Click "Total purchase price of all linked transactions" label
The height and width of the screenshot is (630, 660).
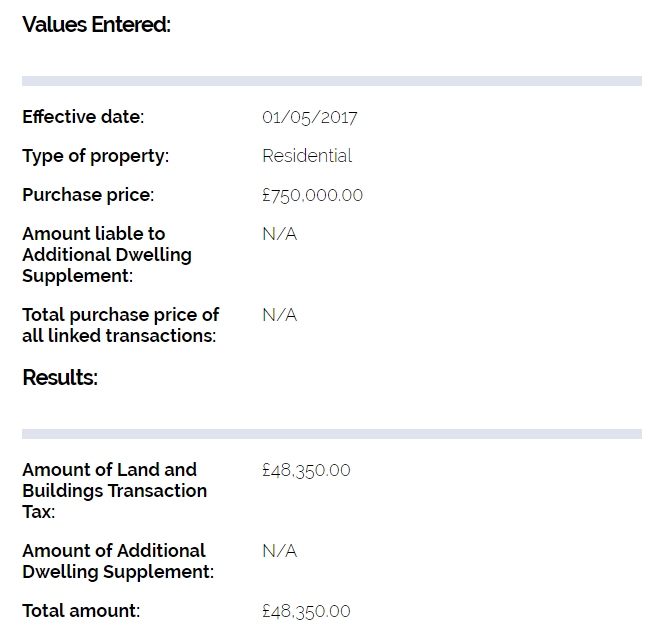(120, 325)
